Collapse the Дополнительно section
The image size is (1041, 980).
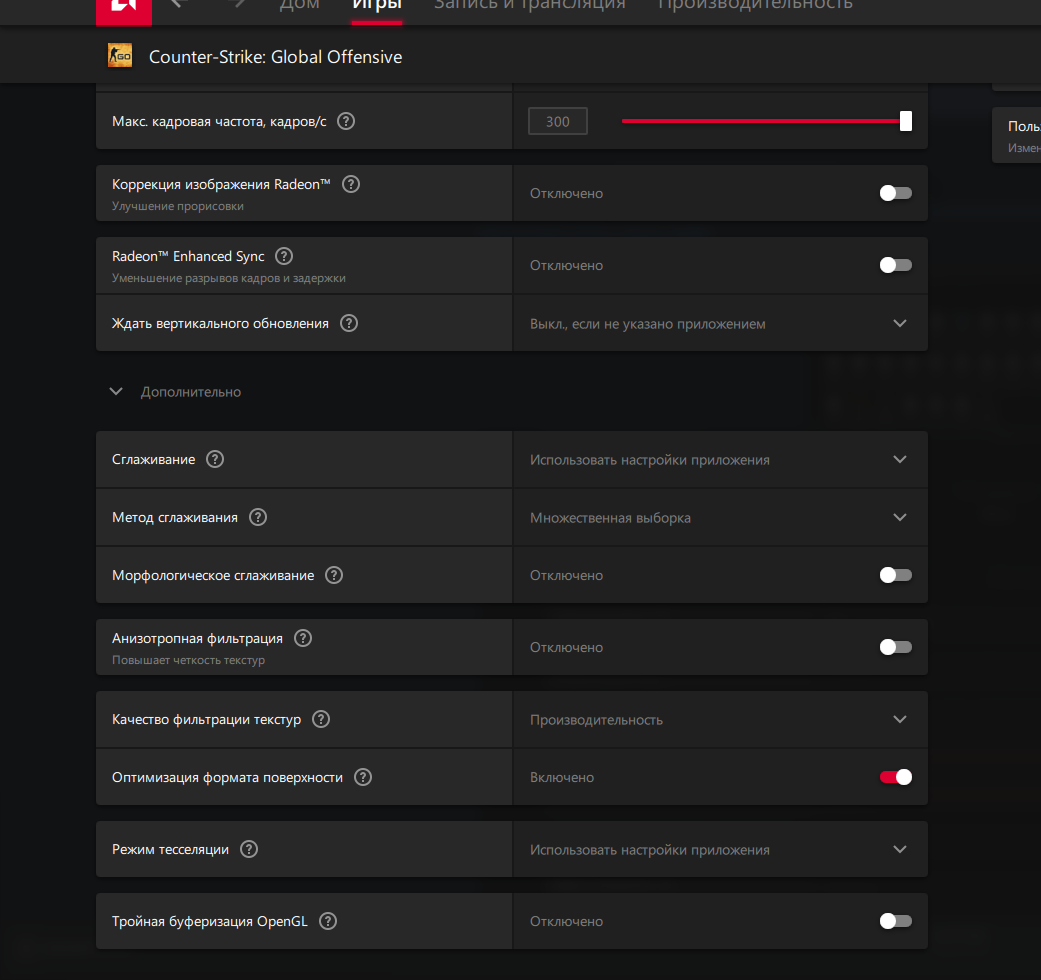[x=116, y=392]
